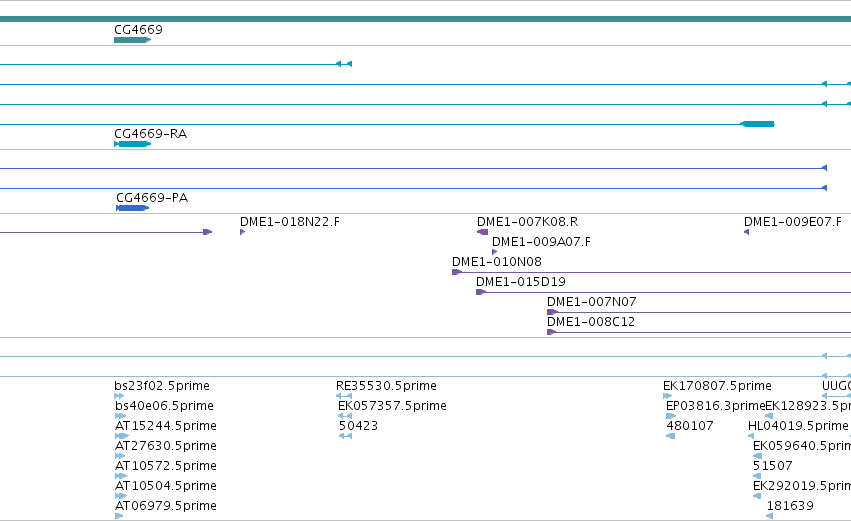Click the 480107 feature arrow
This screenshot has height=521, width=851.
point(670,436)
